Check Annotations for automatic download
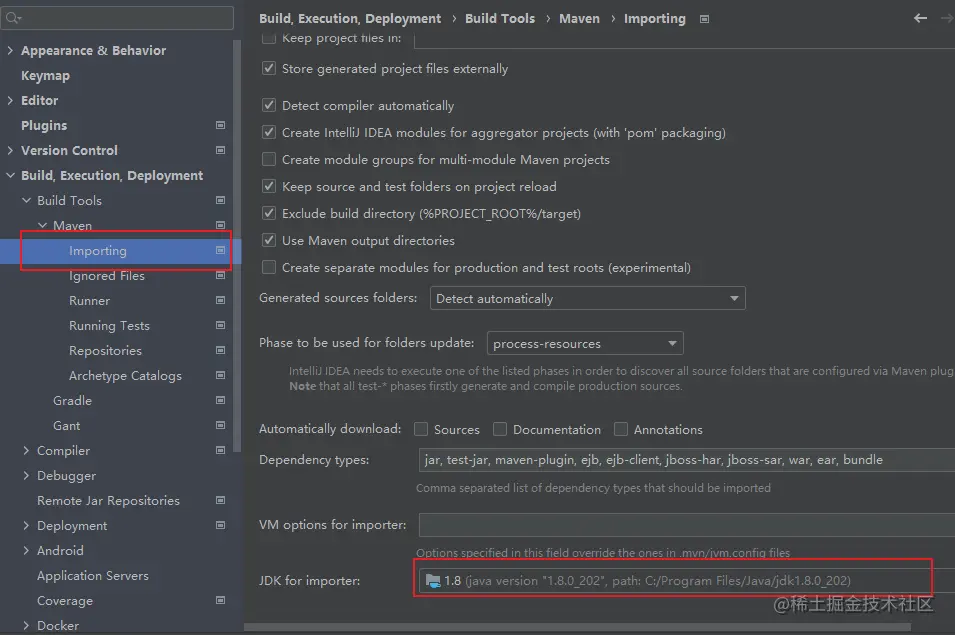Image resolution: width=955 pixels, height=635 pixels. pyautogui.click(x=621, y=429)
